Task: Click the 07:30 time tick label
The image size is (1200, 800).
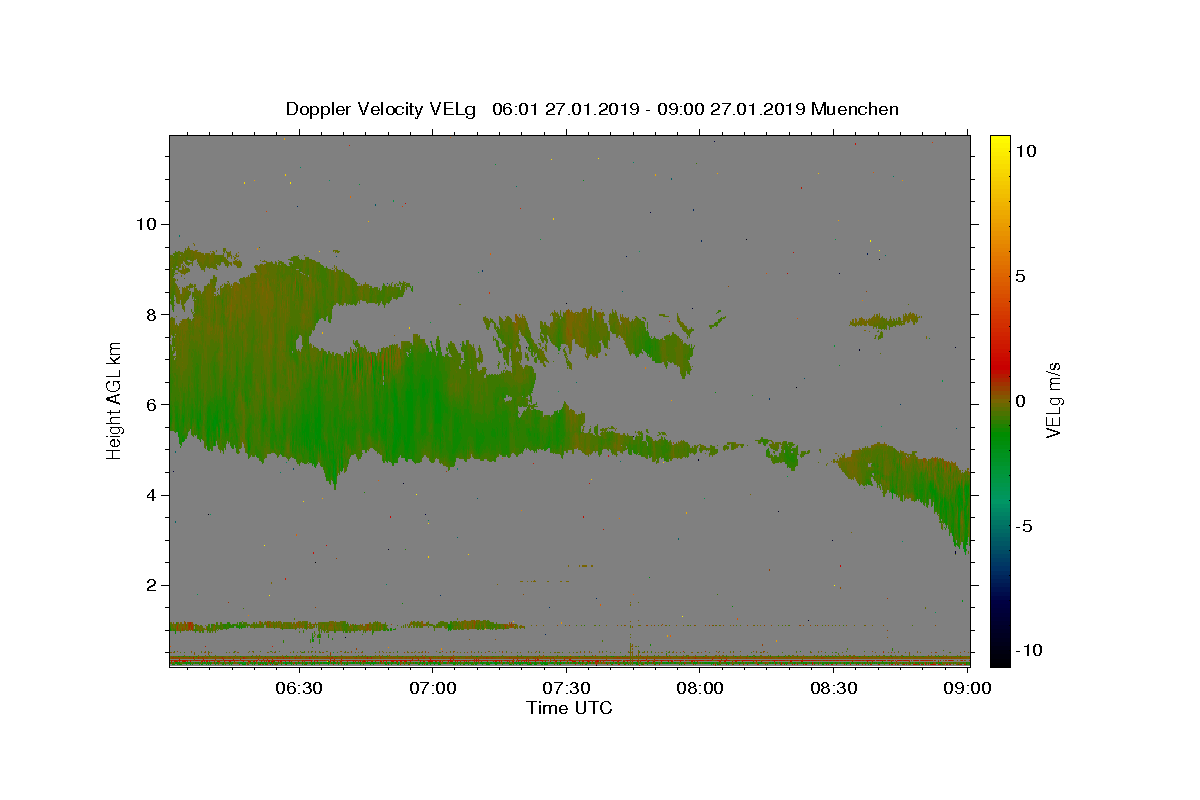Action: [x=567, y=689]
